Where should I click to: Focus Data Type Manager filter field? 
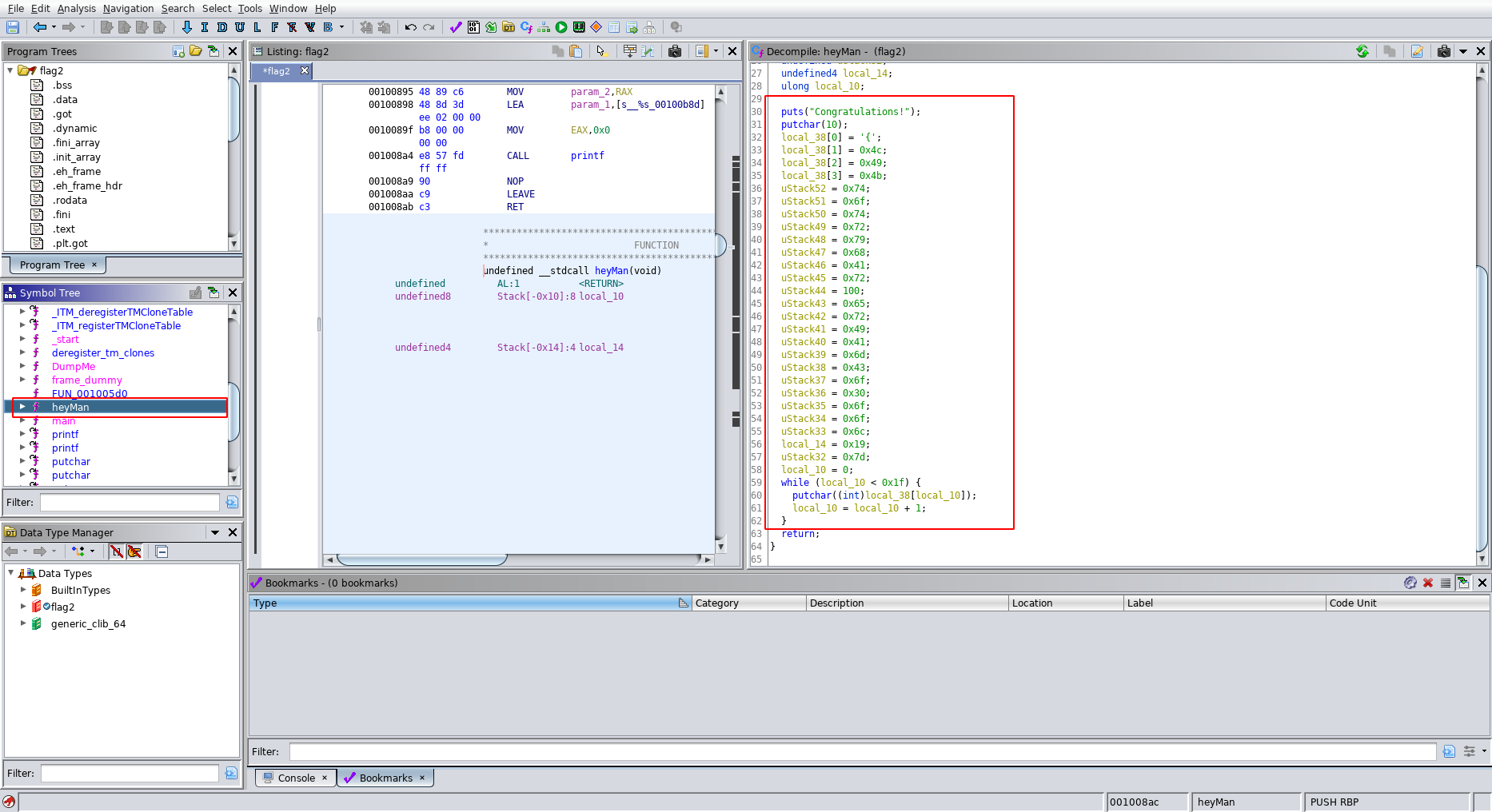(x=130, y=773)
